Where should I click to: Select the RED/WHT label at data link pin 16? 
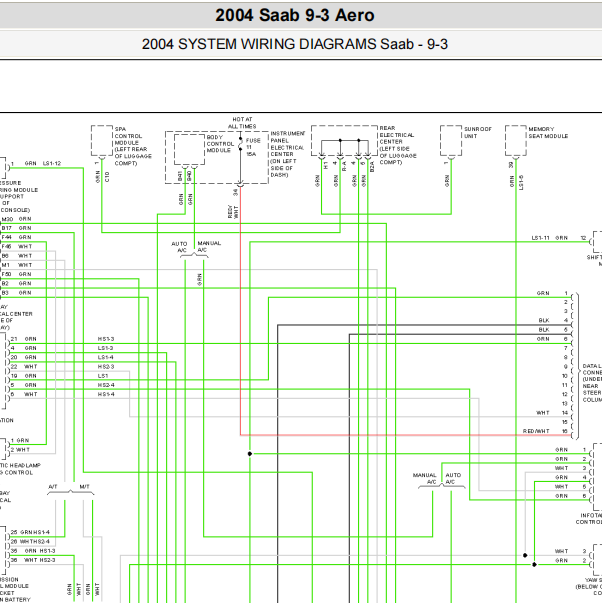[x=536, y=431]
